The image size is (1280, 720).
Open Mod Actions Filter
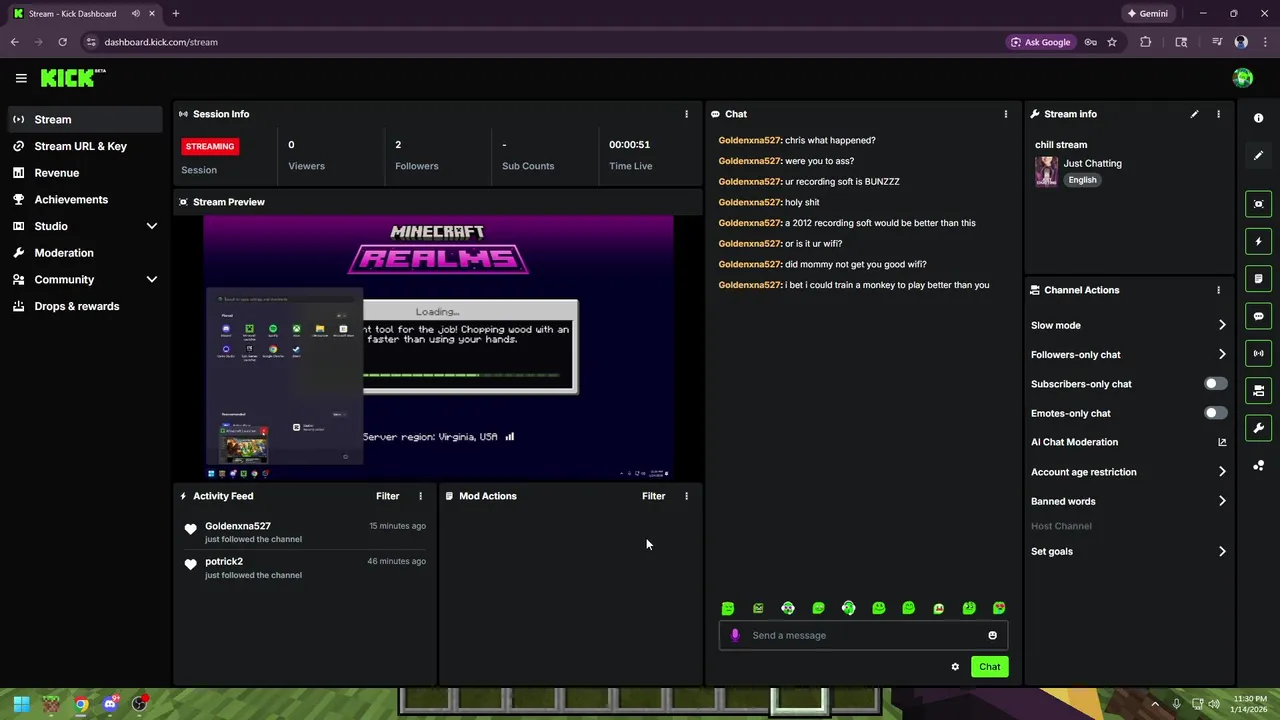pyautogui.click(x=653, y=496)
